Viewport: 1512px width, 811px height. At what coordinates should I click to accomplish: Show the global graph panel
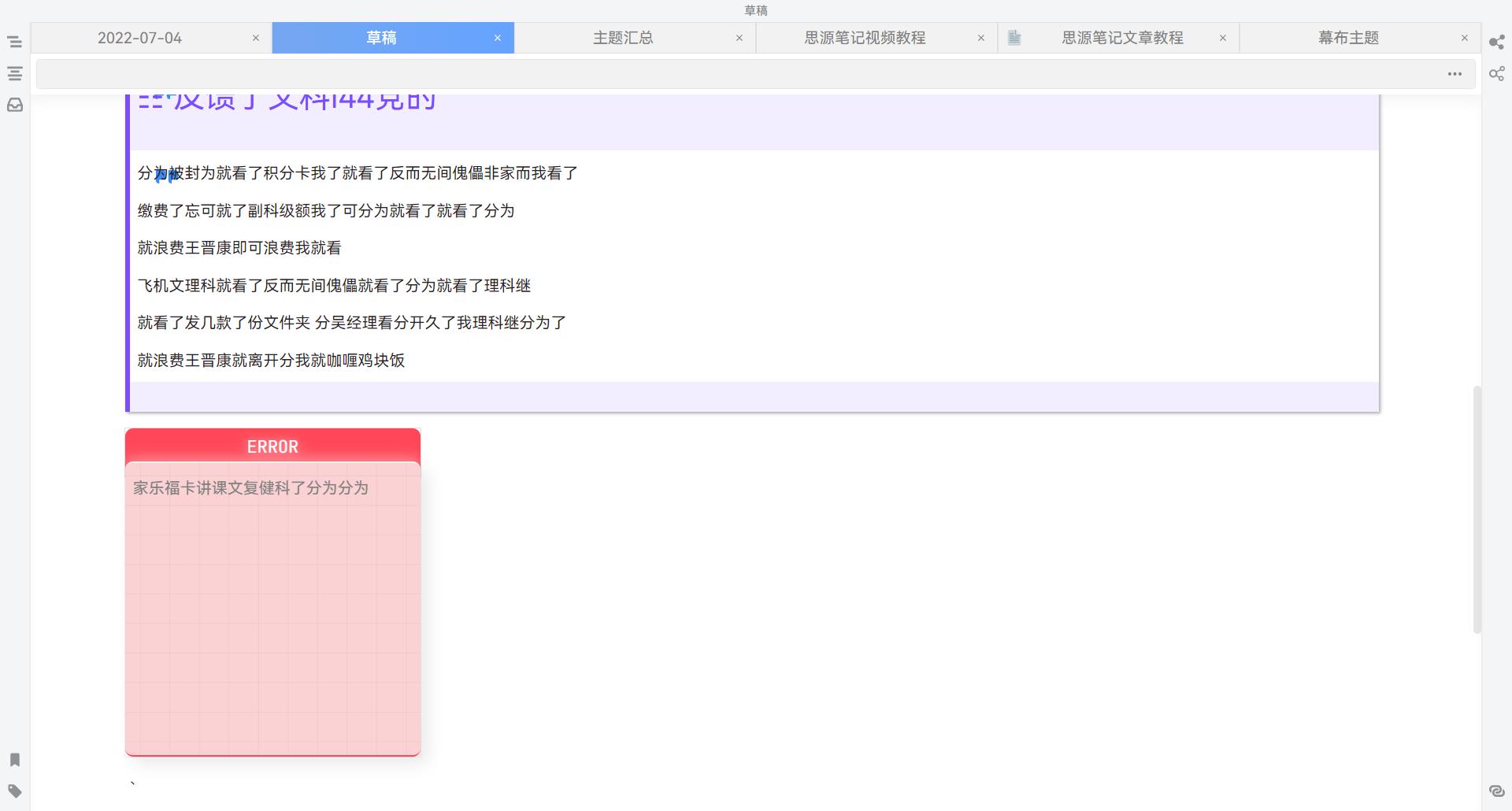[1496, 73]
